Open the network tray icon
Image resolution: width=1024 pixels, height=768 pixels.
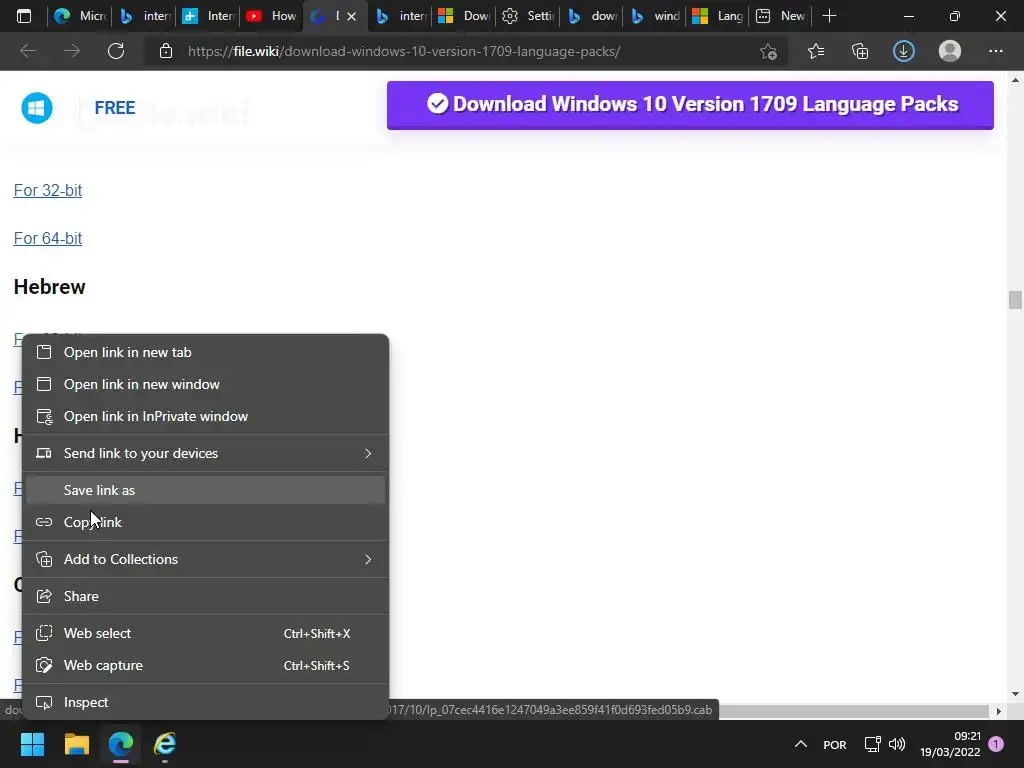(x=872, y=744)
